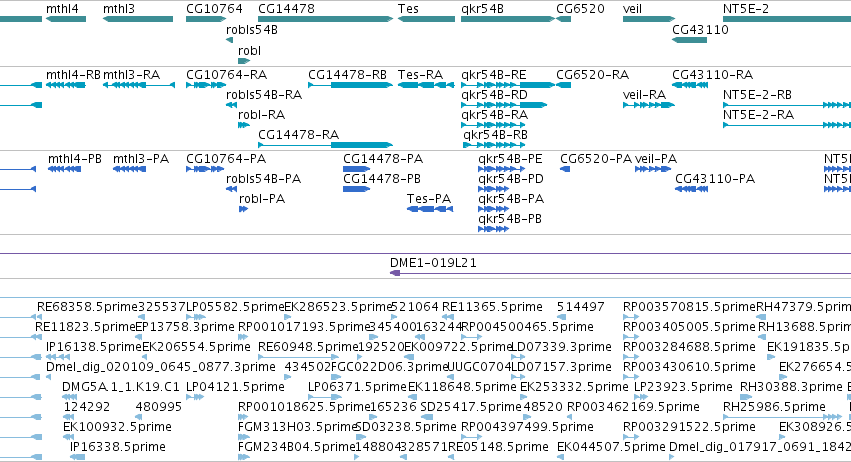
Task: Click the EK100932.5prime EST label
Action: (x=117, y=427)
